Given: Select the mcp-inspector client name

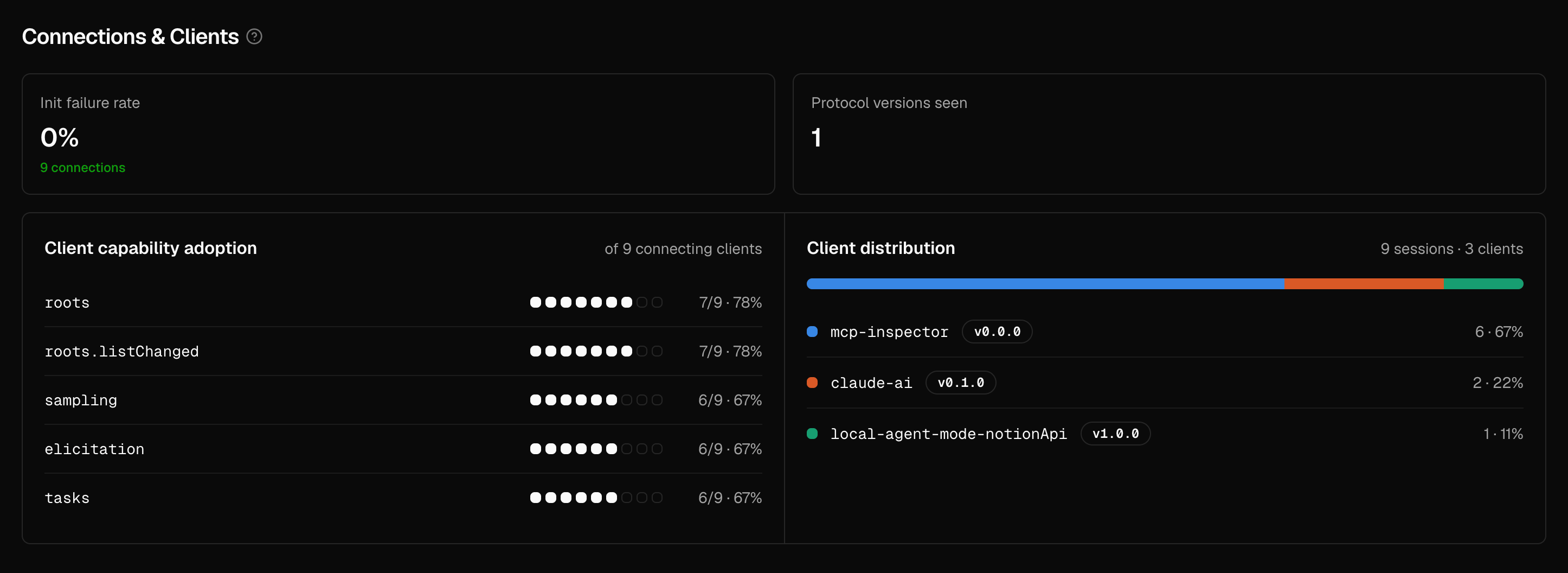Looking at the screenshot, I should [x=889, y=332].
